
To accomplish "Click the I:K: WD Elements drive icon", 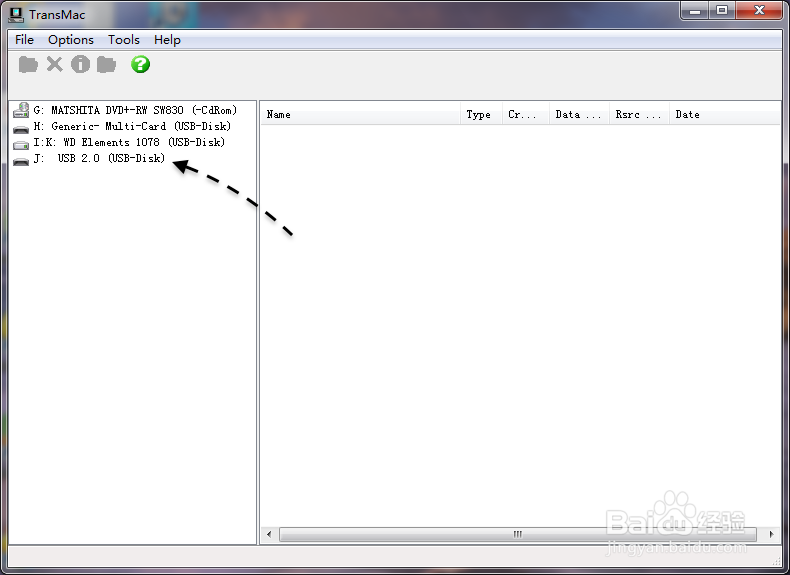I will (x=21, y=145).
